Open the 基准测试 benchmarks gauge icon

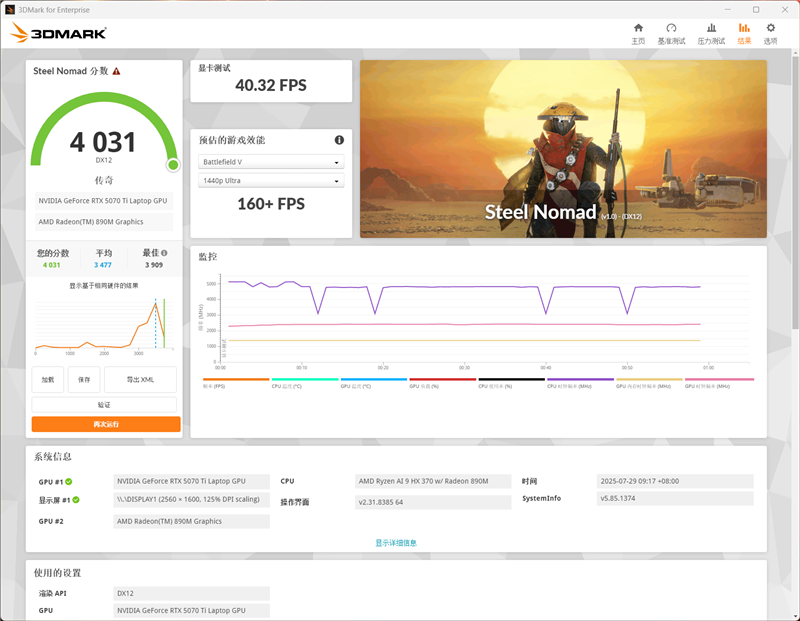tap(671, 33)
